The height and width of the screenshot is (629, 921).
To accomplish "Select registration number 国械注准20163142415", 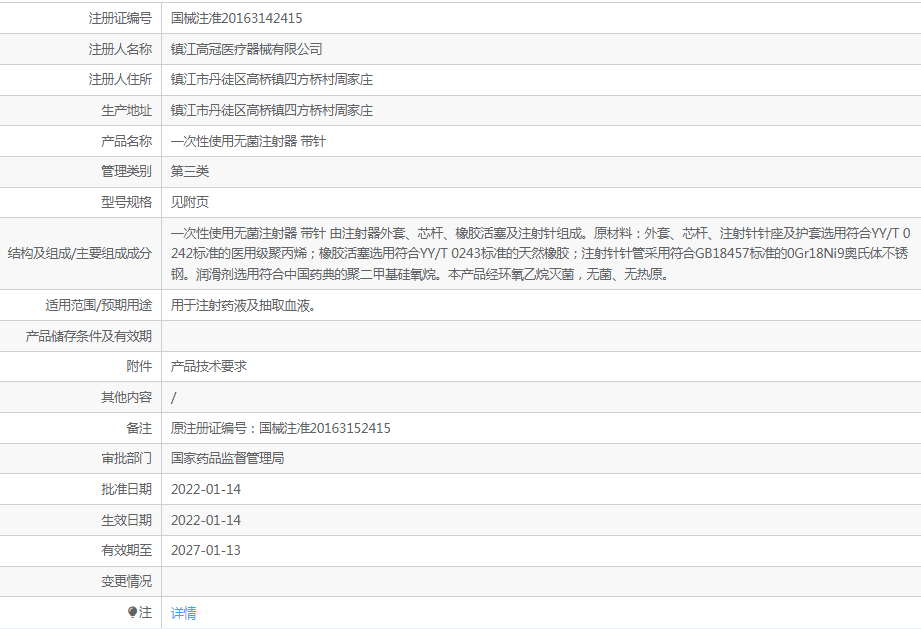I will pos(236,19).
